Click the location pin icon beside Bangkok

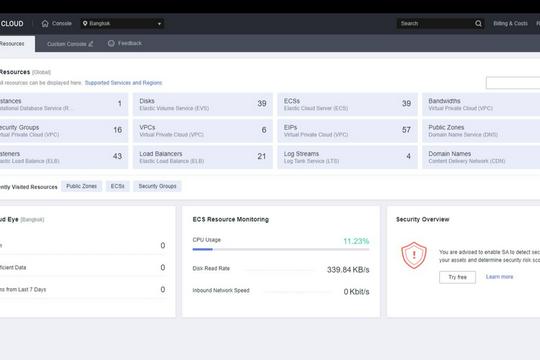coord(85,23)
